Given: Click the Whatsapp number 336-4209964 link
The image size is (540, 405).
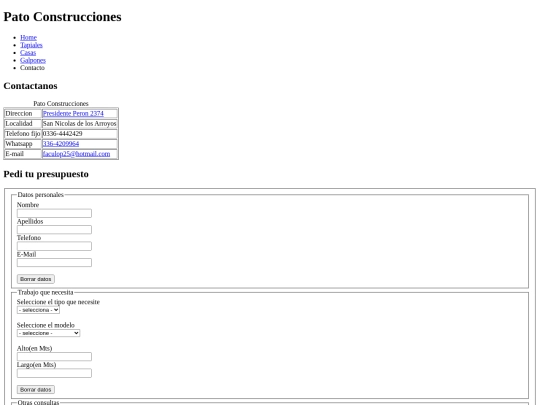Looking at the screenshot, I should coord(61,144).
